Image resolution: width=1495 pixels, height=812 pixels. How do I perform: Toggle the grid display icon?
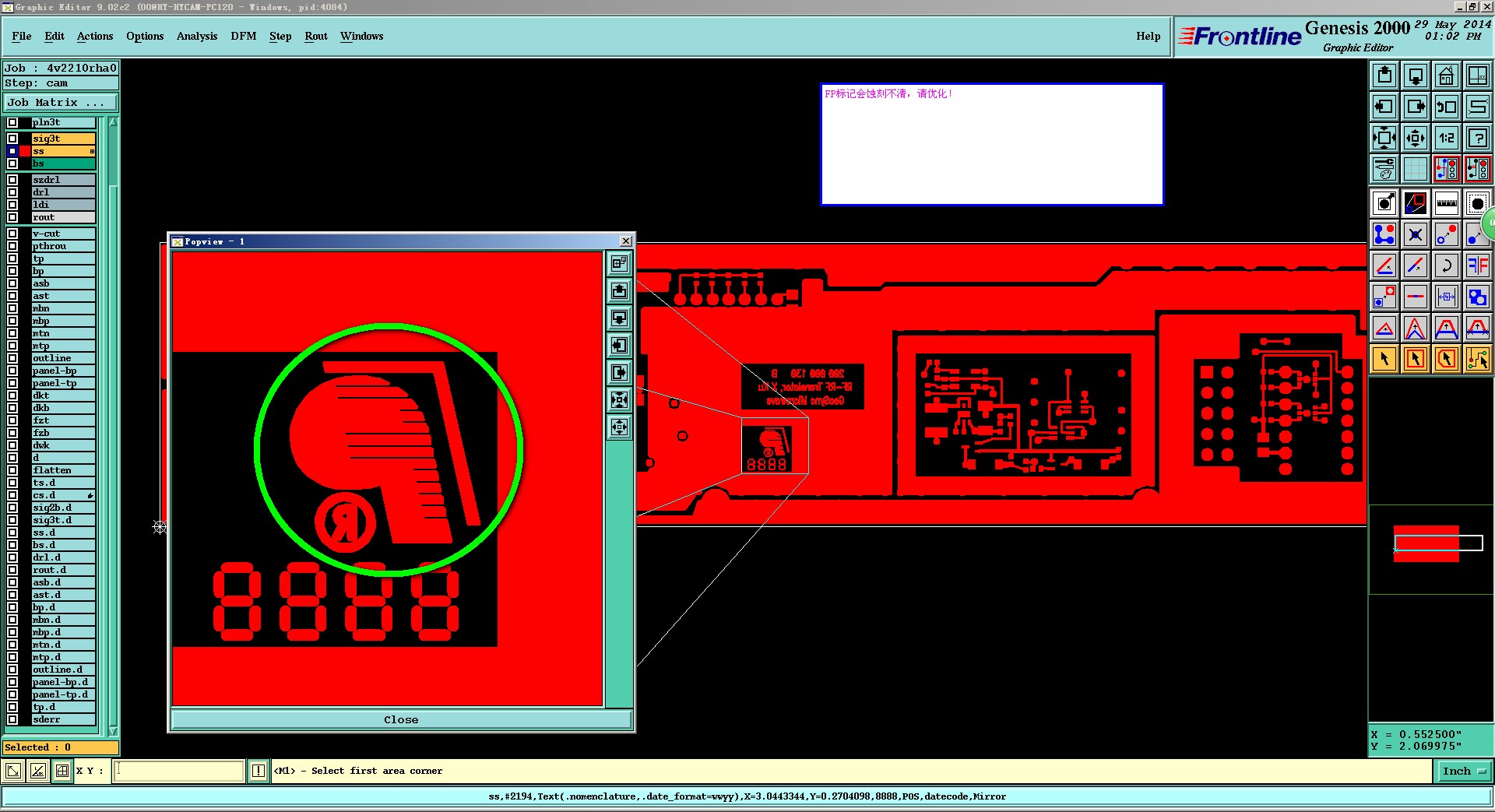(1416, 169)
